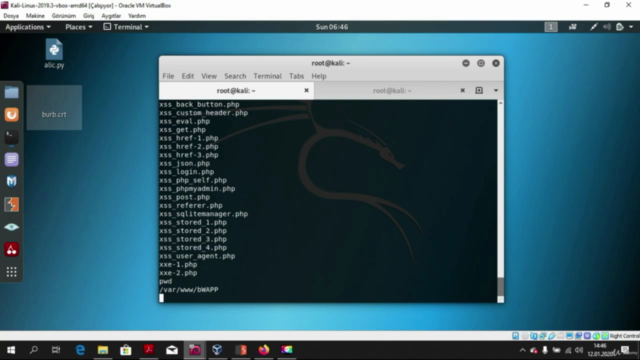Screen dimensions: 640x360
Task: Launch the orange Firefox ESR dock icon
Action: (11, 115)
